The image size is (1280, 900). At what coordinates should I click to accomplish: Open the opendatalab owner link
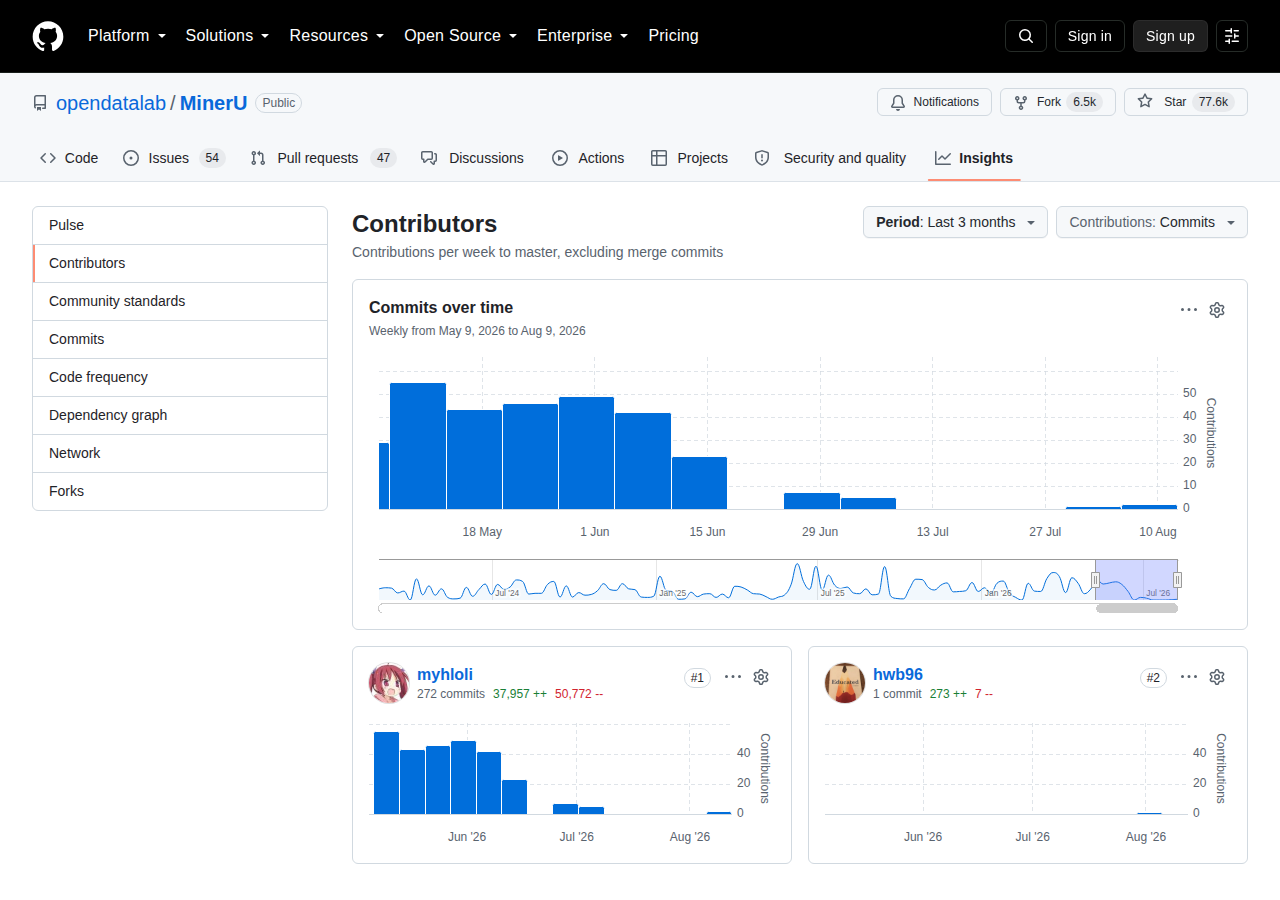coord(111,103)
